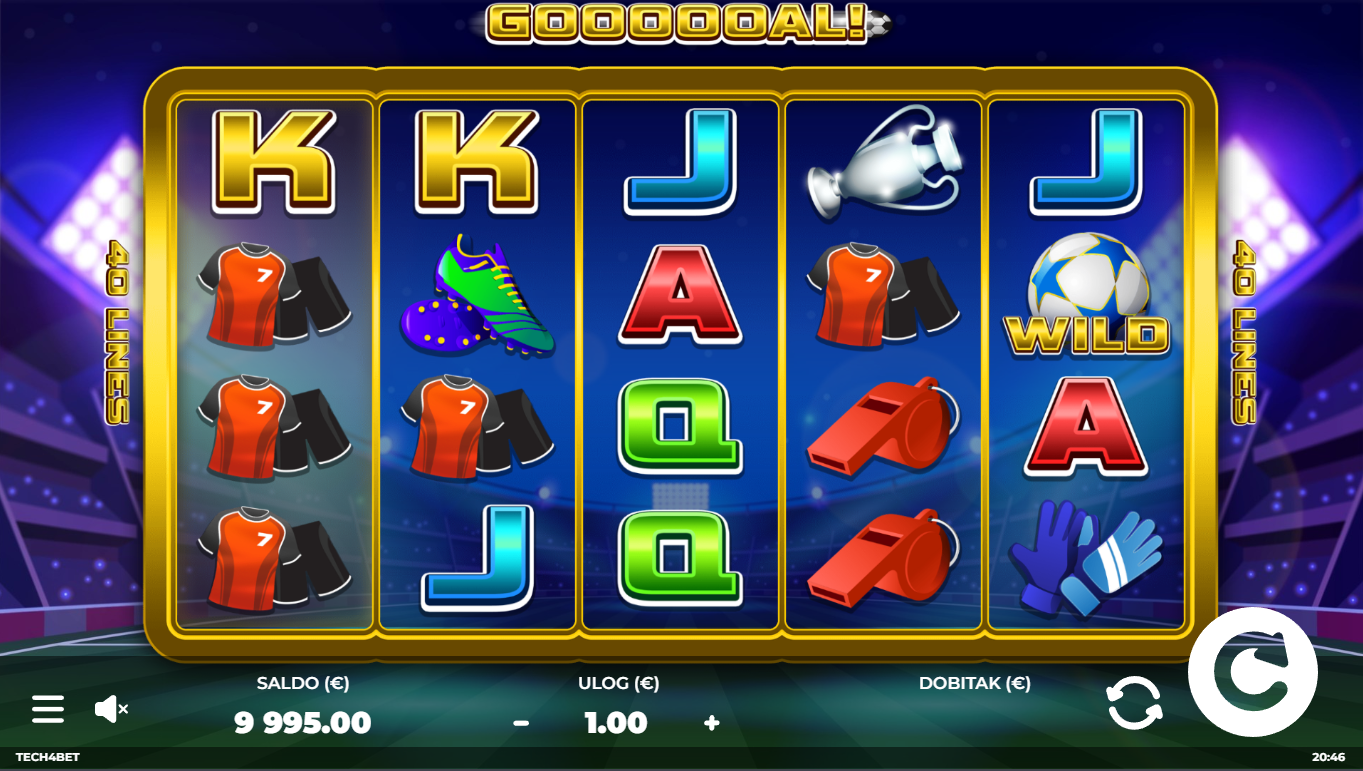The image size is (1363, 771).
Task: Click the left 40 LINES label
Action: (118, 332)
